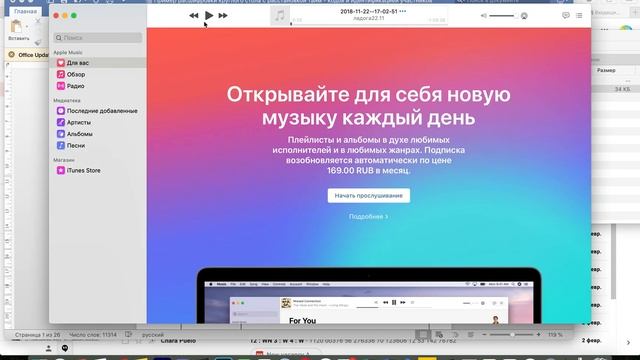Viewport: 640px width, 360px height.
Task: Start playback with the Play button
Action: 209,16
